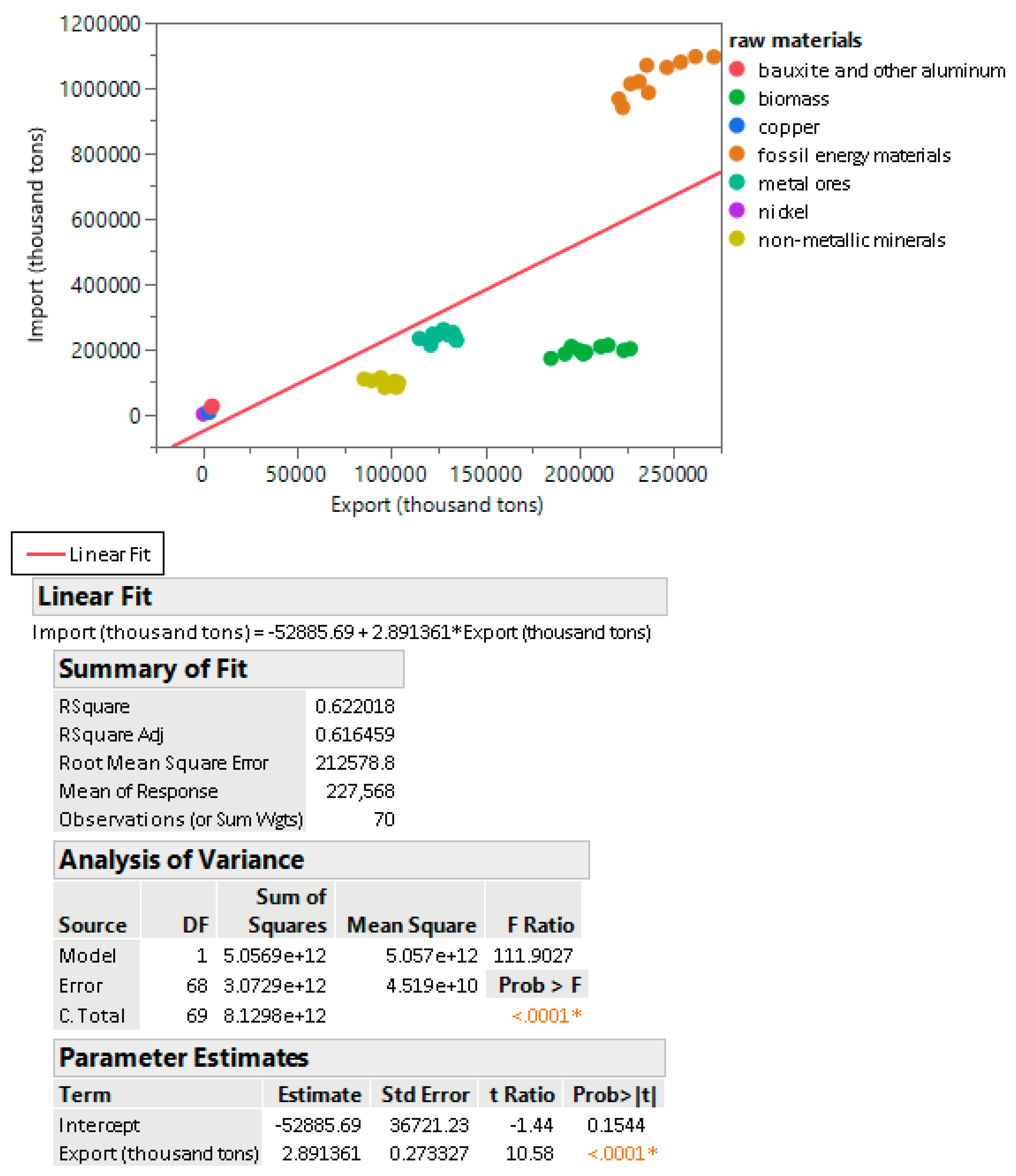Select Mean of Response value 227,568

point(360,792)
